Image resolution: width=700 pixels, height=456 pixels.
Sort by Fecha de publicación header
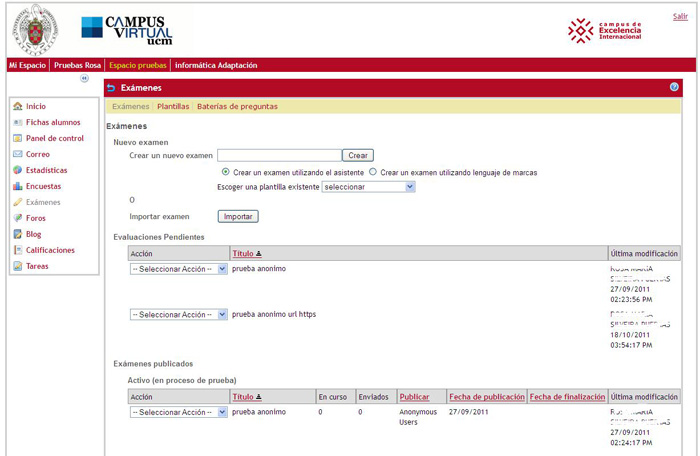point(487,397)
